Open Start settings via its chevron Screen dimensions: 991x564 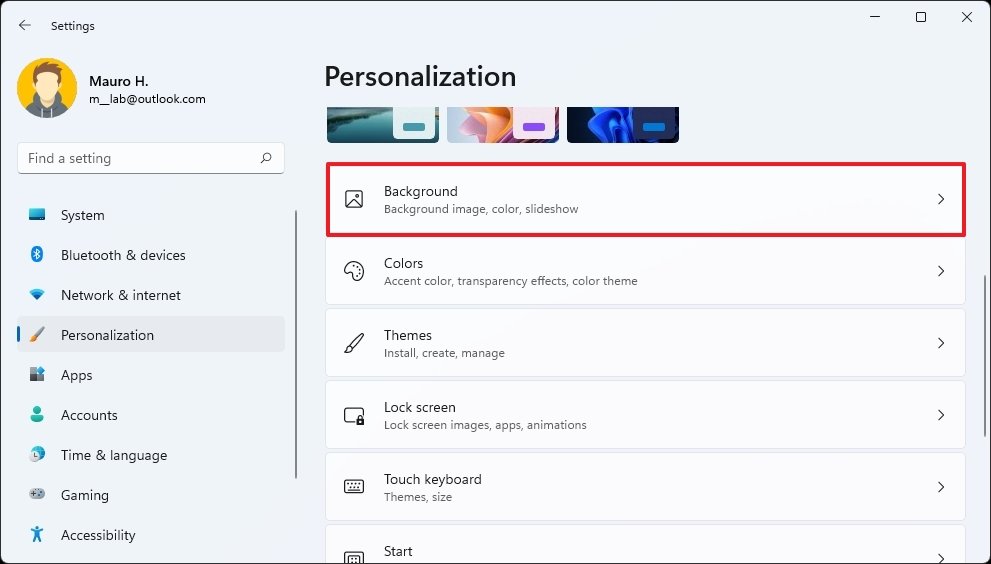tap(941, 558)
